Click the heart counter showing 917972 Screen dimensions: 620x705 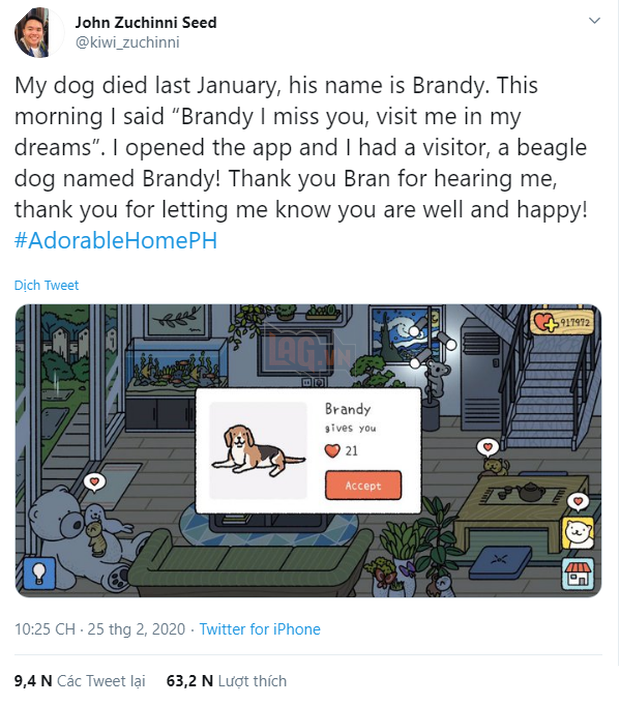click(562, 322)
